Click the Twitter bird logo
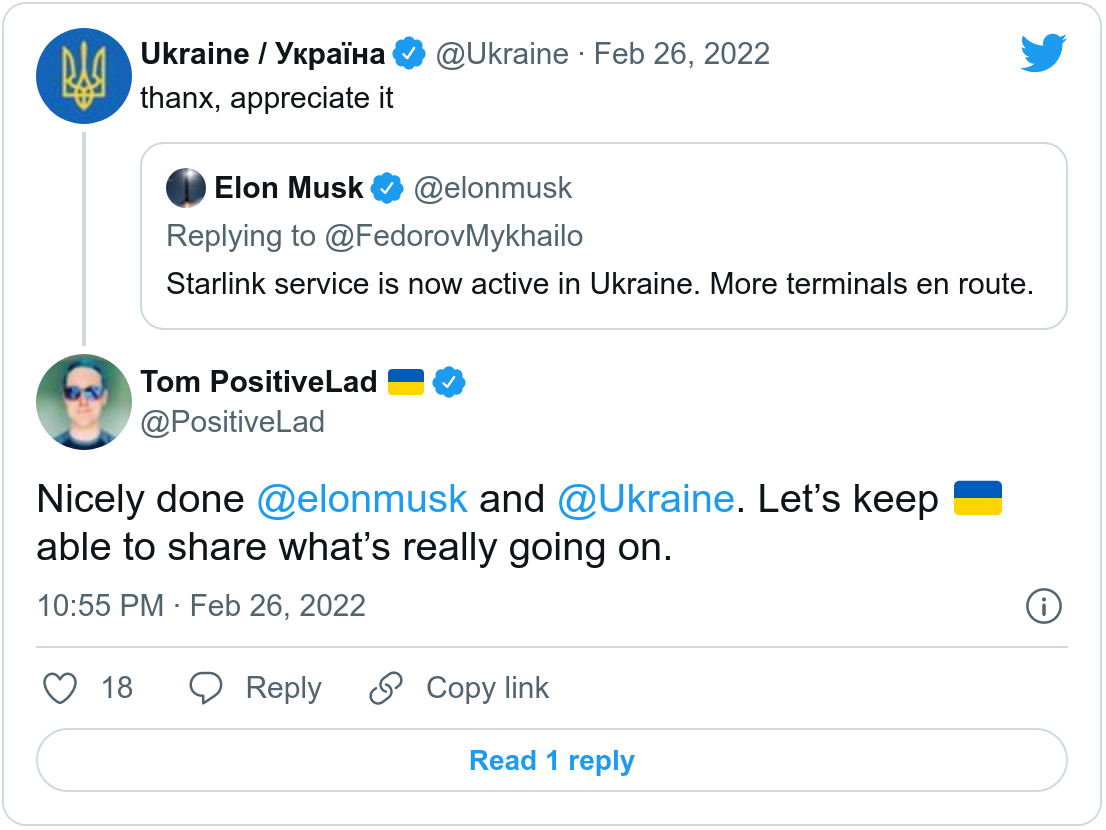 pos(1043,53)
